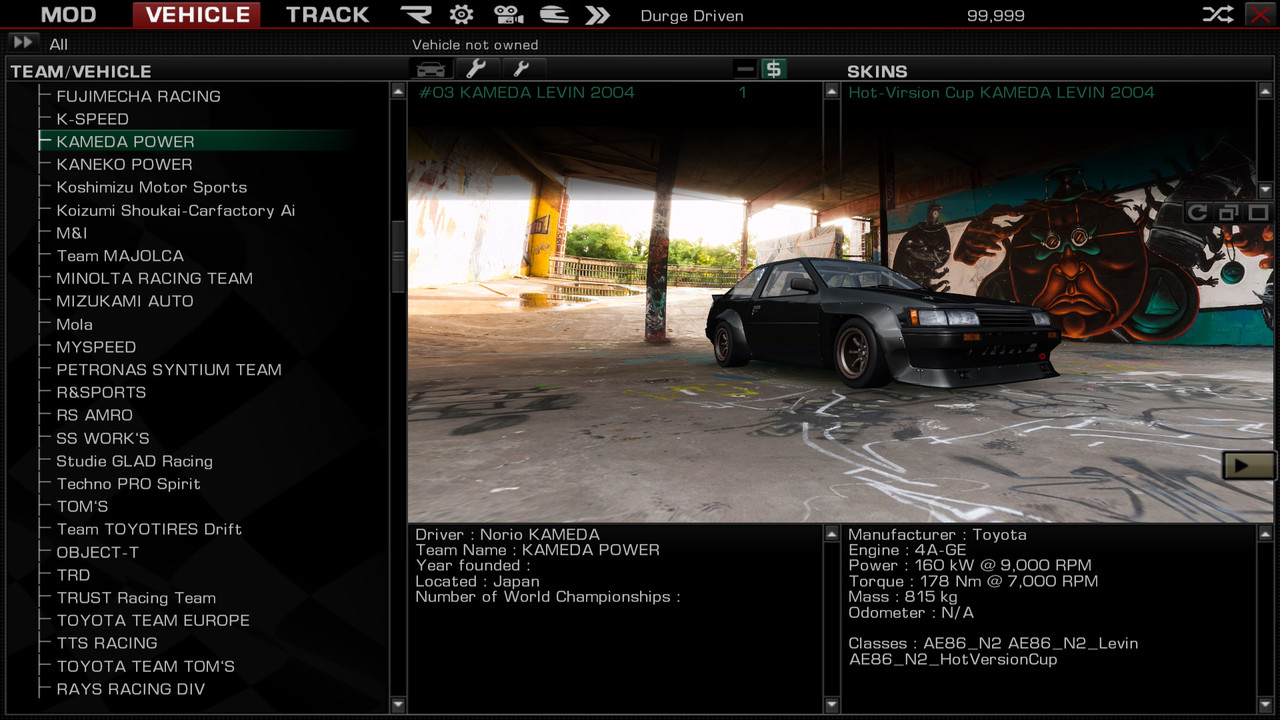
Task: Click down arrow of team list scrollbar
Action: pos(397,704)
